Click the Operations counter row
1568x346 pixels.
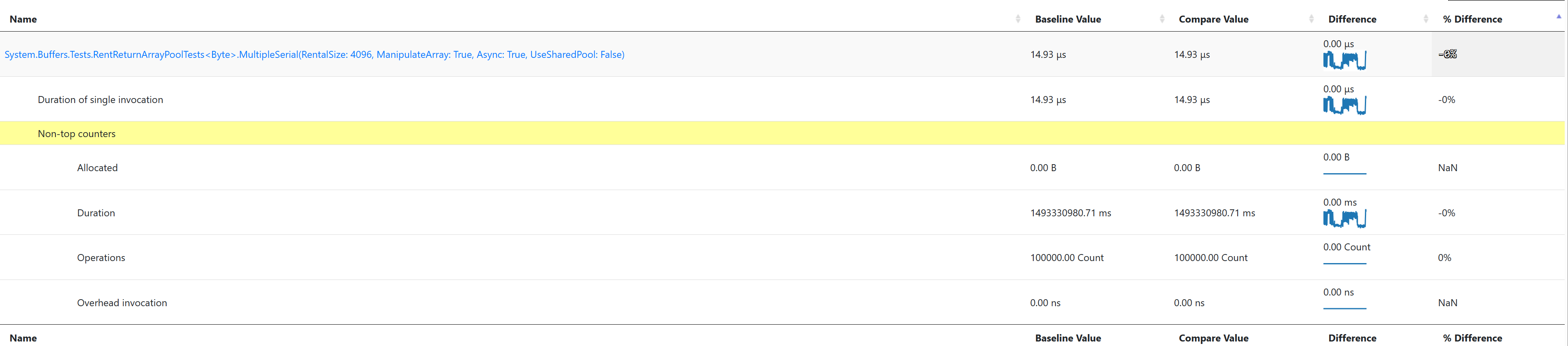[782, 258]
